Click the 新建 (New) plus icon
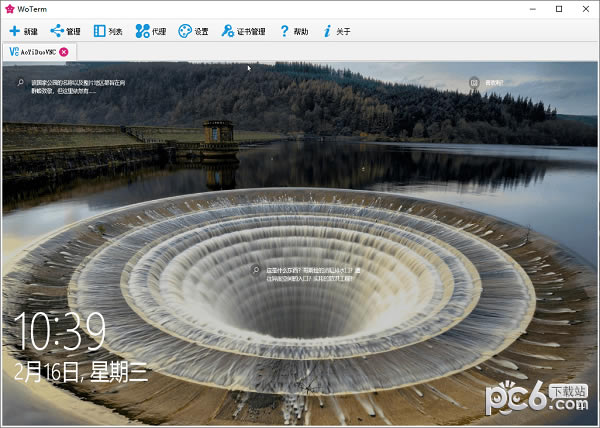Screen dimensions: 600x428 [x=14, y=31]
